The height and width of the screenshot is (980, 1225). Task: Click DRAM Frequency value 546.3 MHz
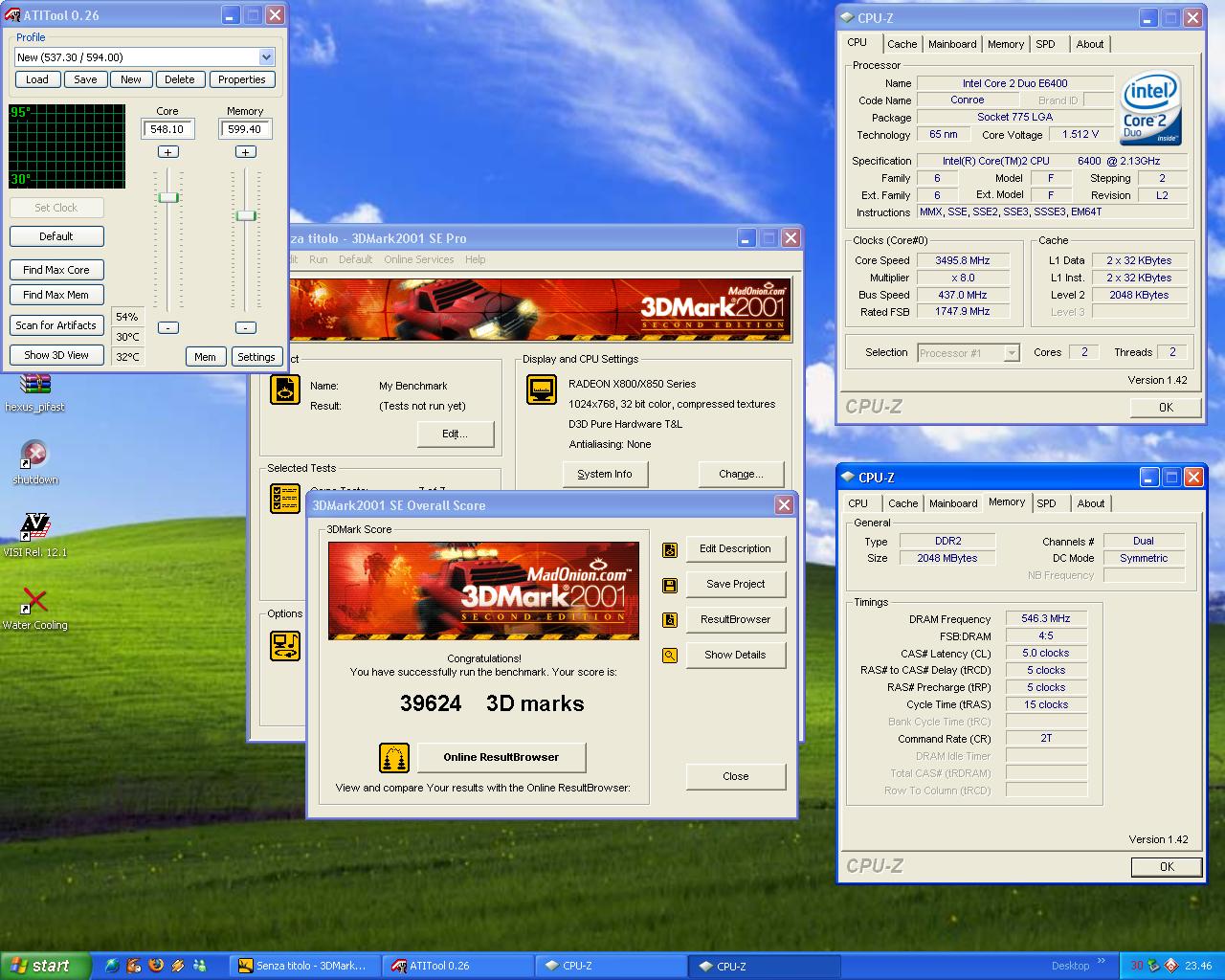[1046, 619]
